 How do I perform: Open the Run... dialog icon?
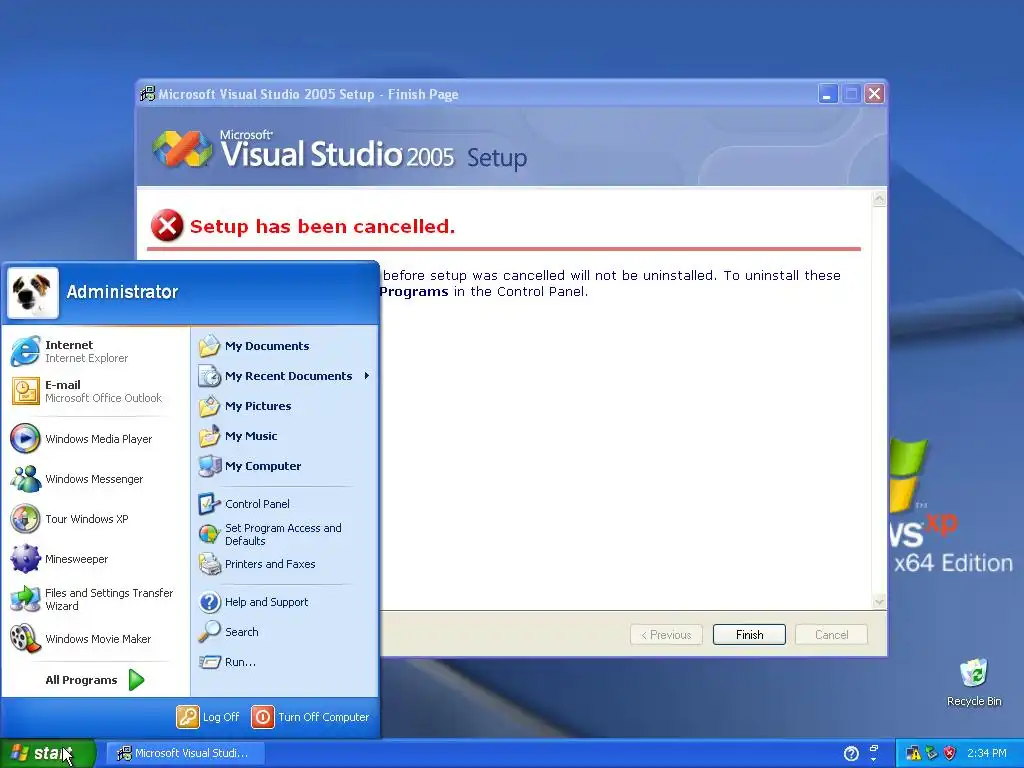coord(210,662)
